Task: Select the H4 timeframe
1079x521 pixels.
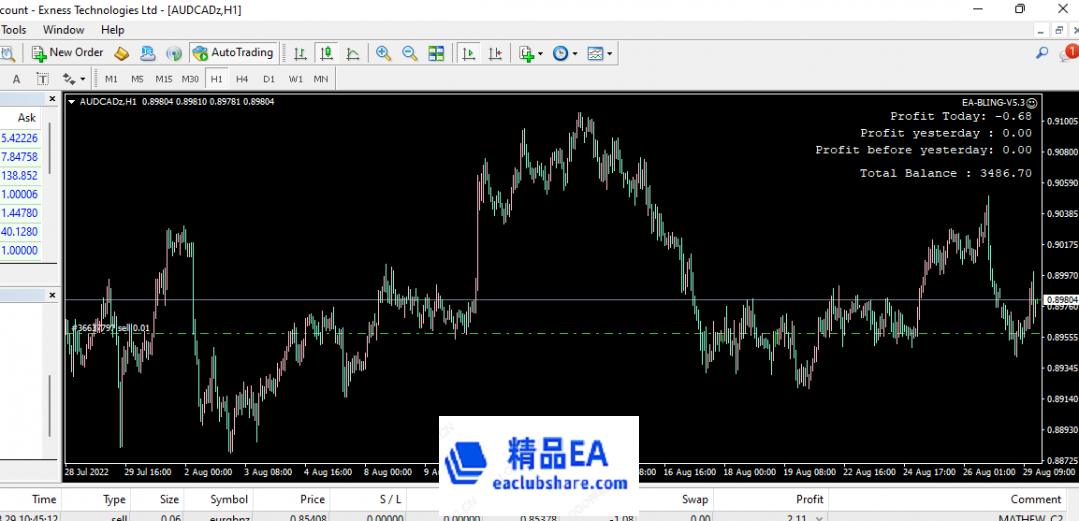Action: click(x=242, y=79)
